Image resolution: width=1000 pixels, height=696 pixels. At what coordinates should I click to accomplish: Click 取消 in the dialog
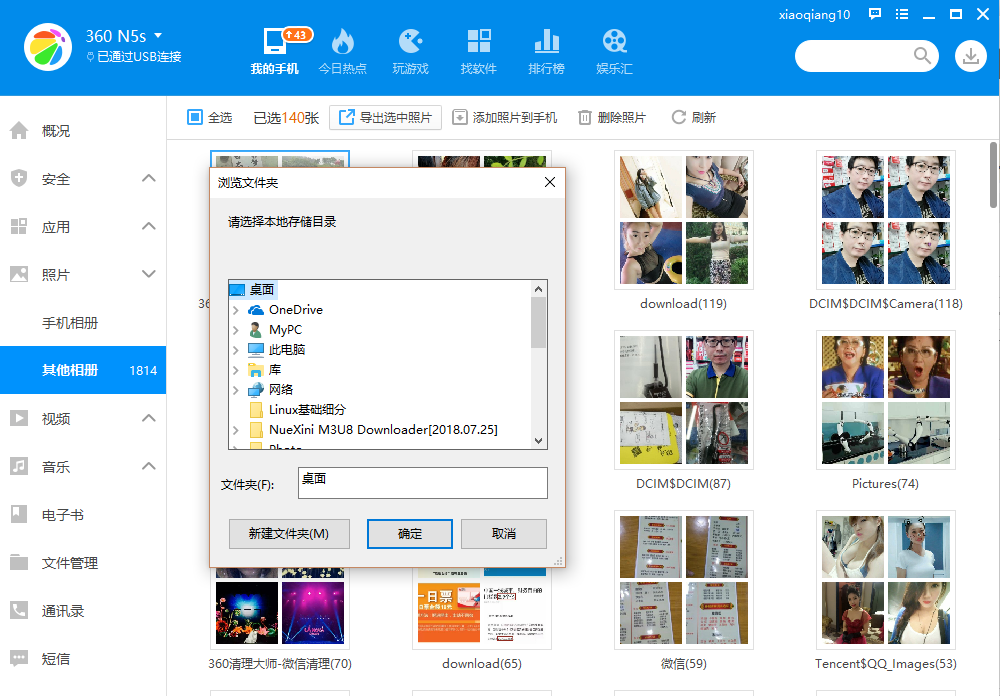[504, 533]
